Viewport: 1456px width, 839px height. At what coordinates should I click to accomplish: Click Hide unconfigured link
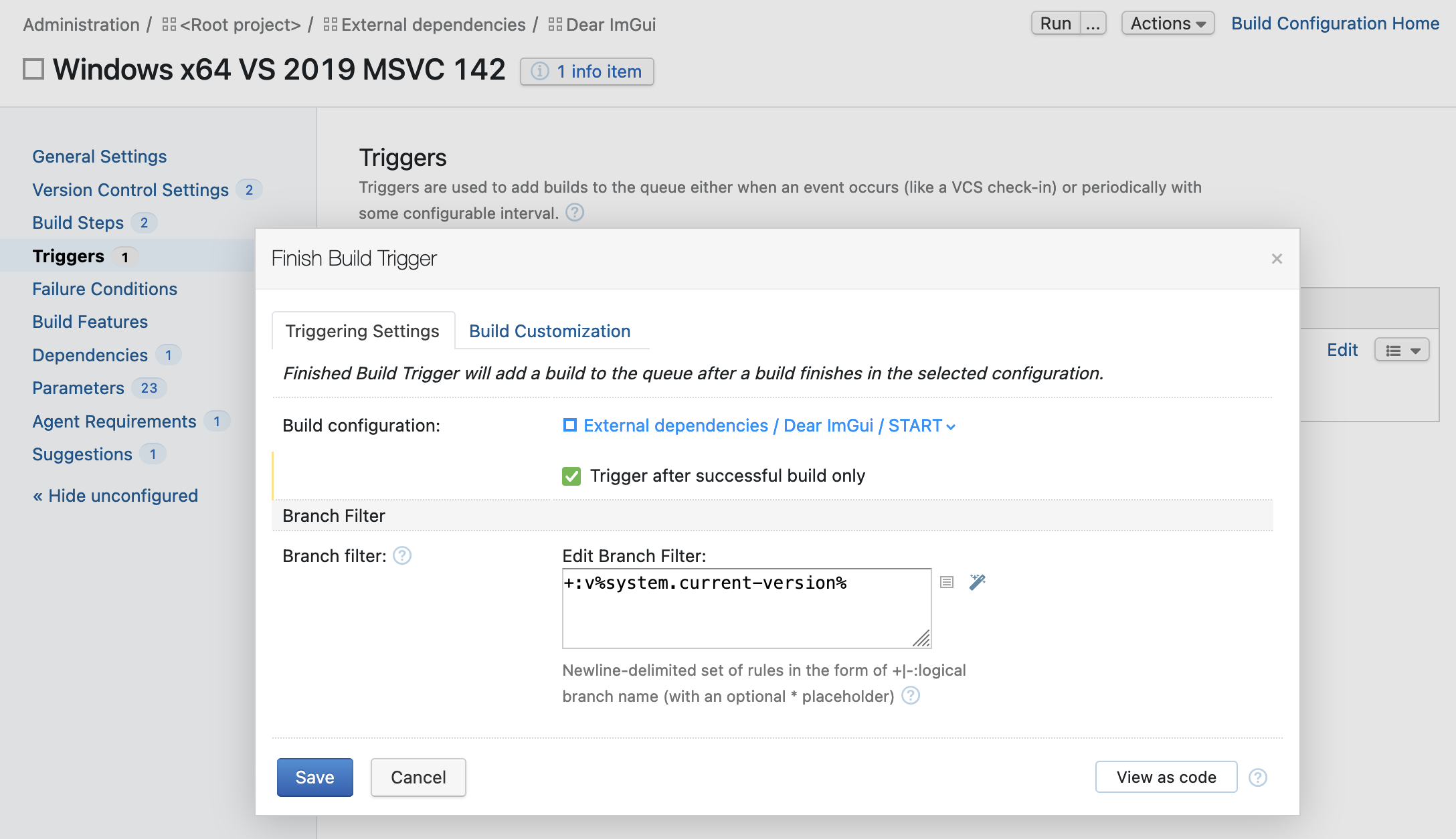coord(115,496)
